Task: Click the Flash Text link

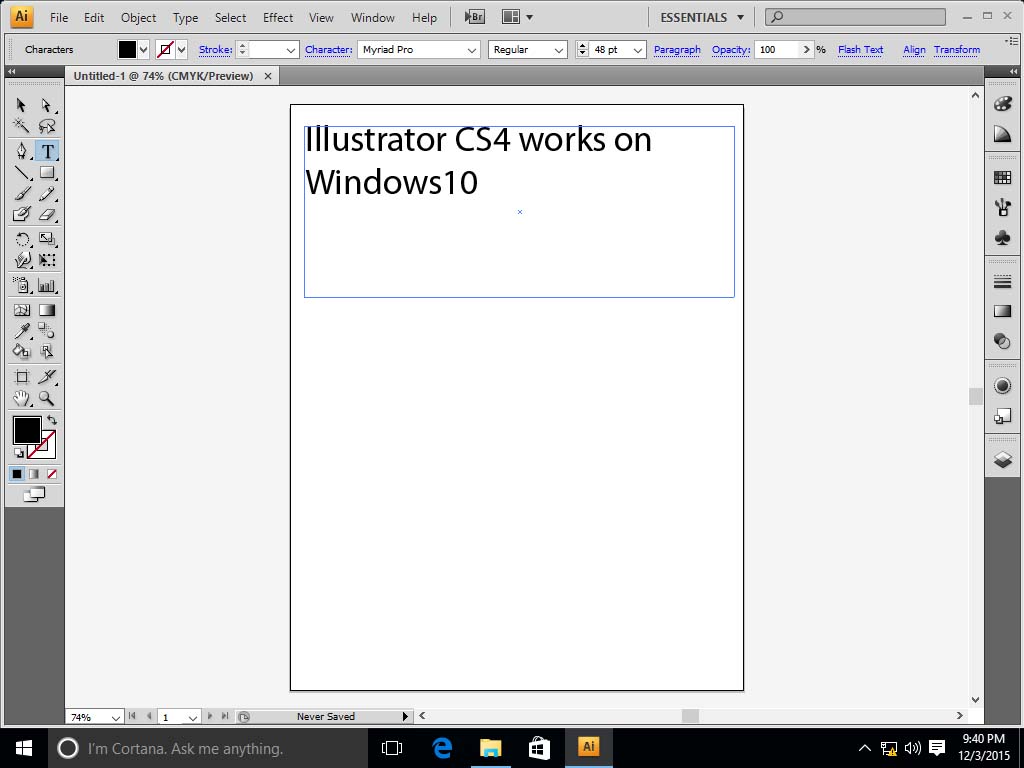Action: 860,50
